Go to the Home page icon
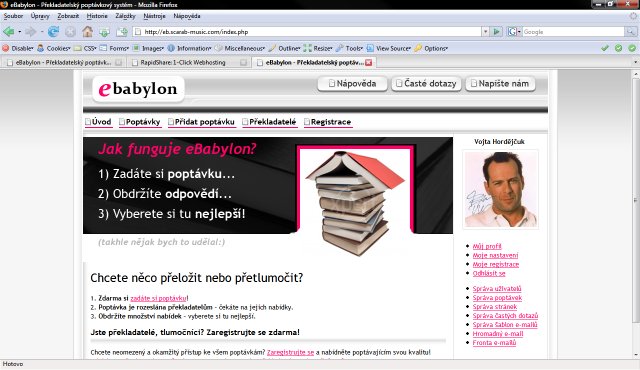The height and width of the screenshot is (370, 640). [x=87, y=31]
